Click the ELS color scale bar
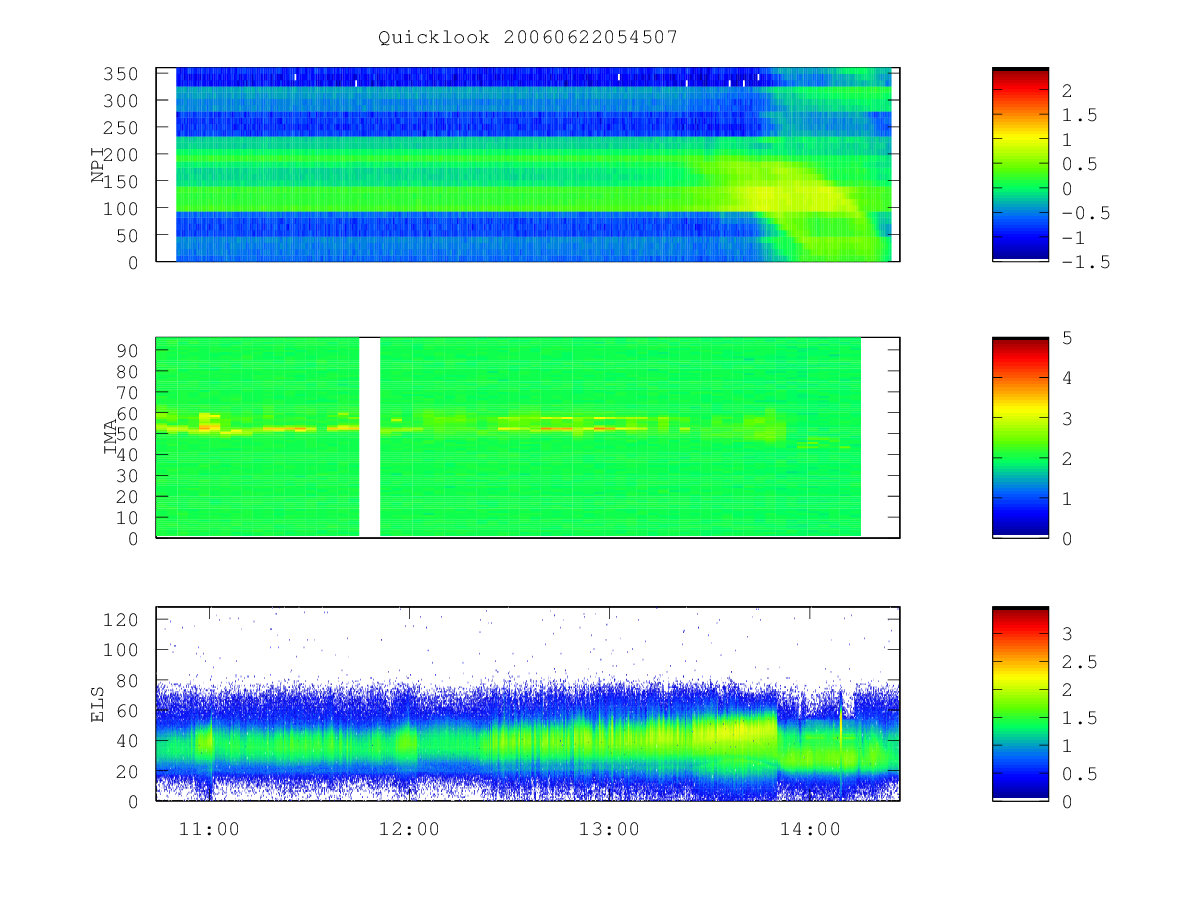 [x=1020, y=704]
